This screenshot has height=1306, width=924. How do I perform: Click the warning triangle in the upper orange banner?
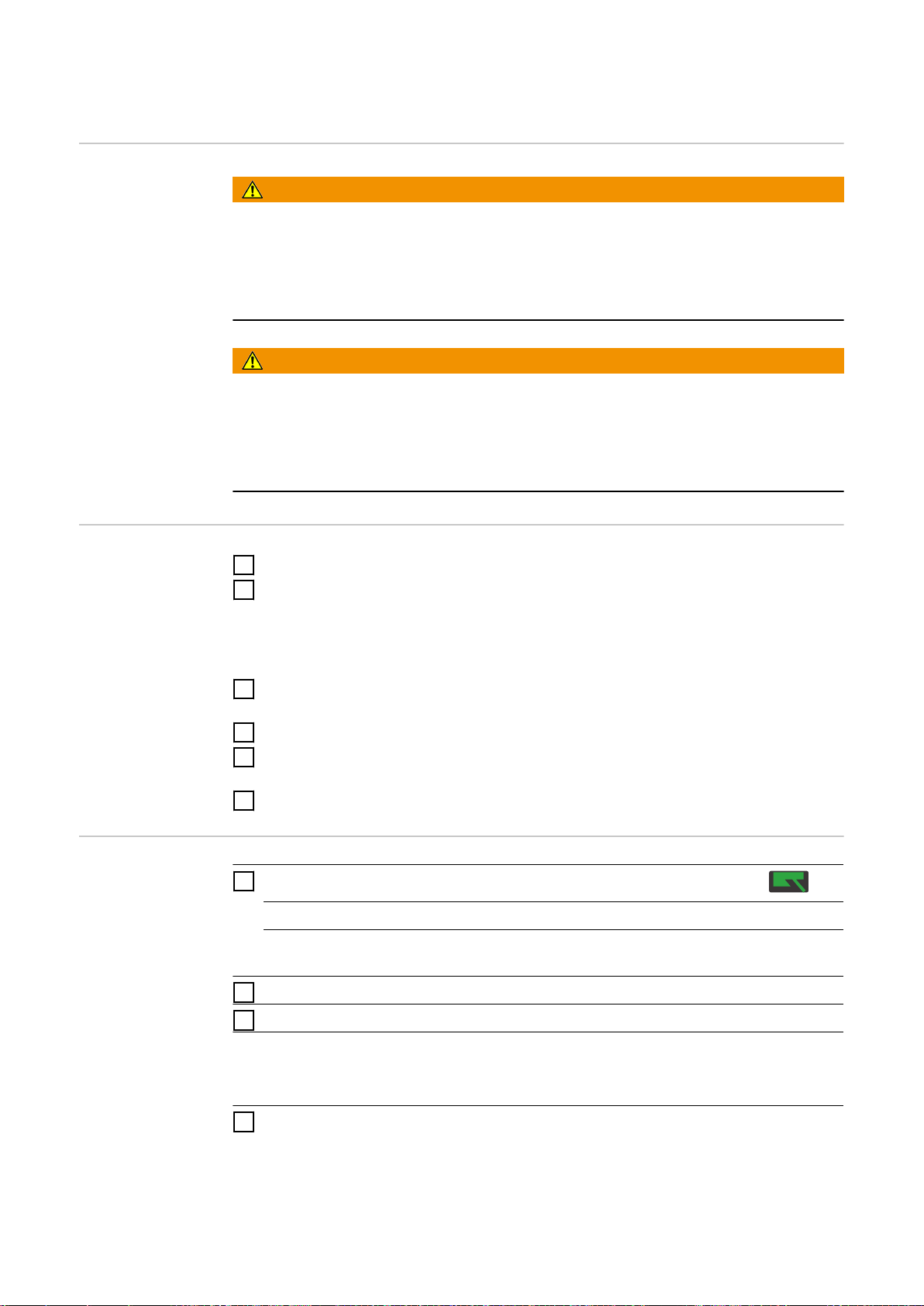tap(252, 190)
